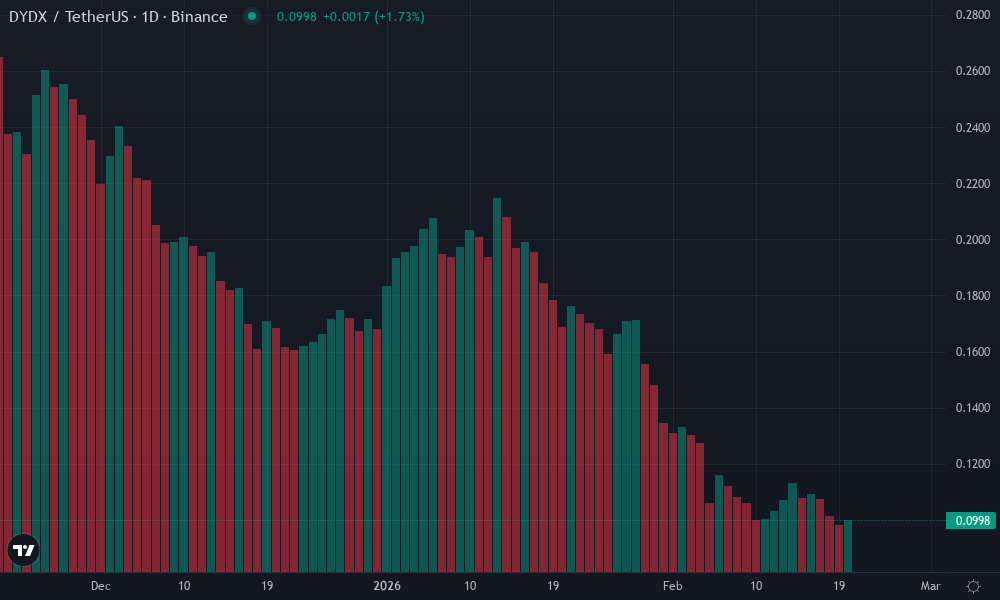The width and height of the screenshot is (1000, 600).
Task: Click the 0.1400 price axis label
Action: click(973, 408)
